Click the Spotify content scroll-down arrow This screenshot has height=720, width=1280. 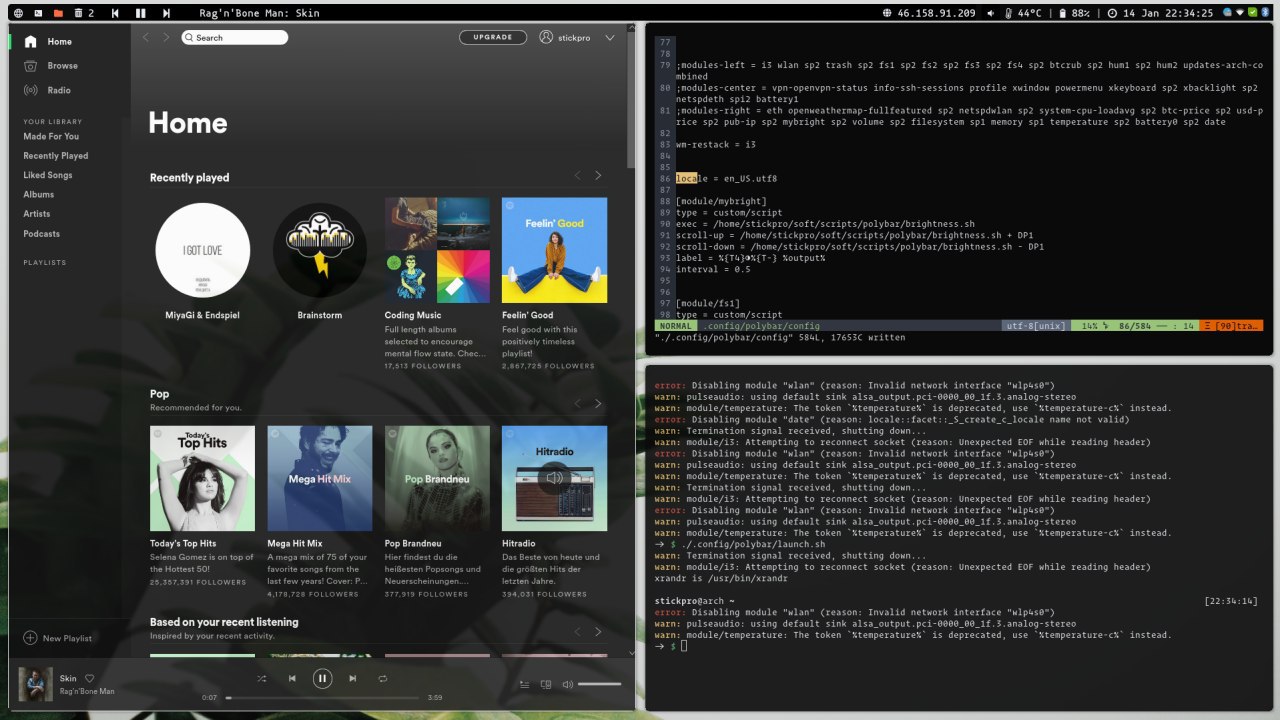pos(631,653)
